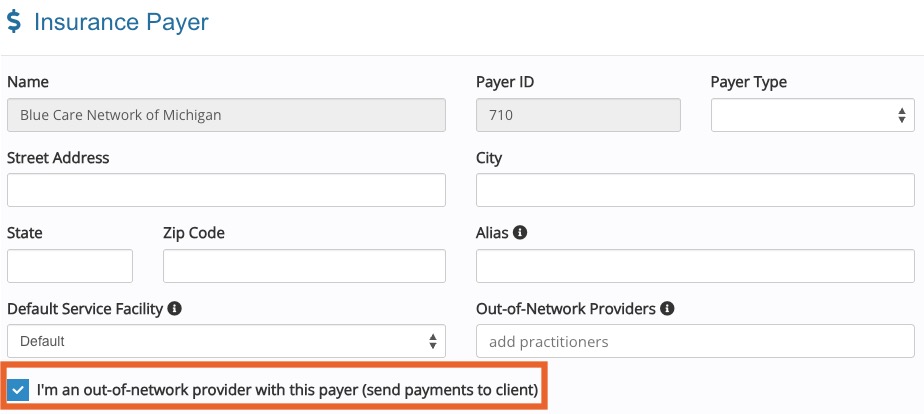The image size is (924, 414).
Task: Open the Payer Type dropdown
Action: pos(813,115)
